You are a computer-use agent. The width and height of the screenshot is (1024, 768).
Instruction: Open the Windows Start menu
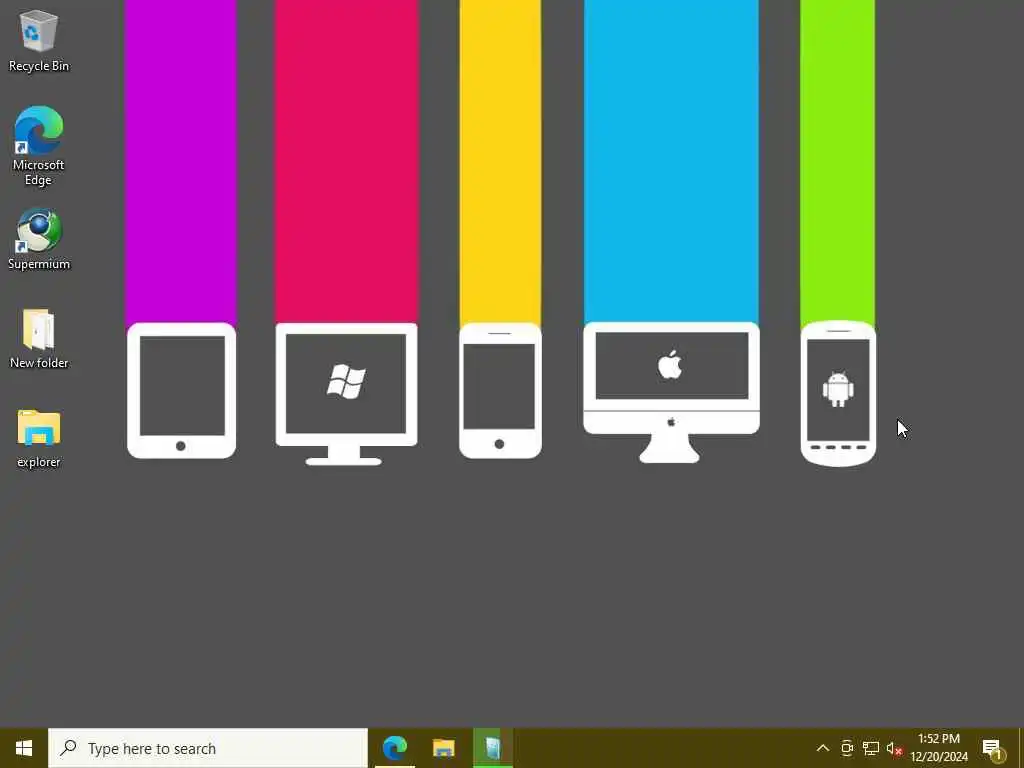[x=24, y=748]
